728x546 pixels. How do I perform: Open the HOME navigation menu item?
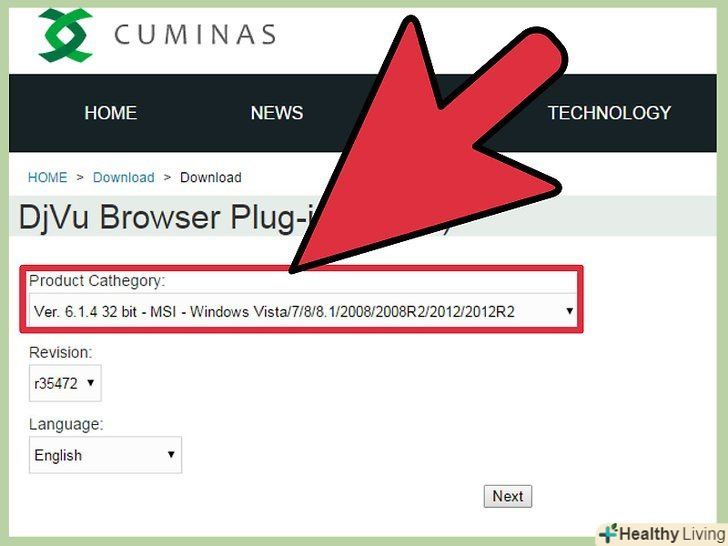pos(110,113)
